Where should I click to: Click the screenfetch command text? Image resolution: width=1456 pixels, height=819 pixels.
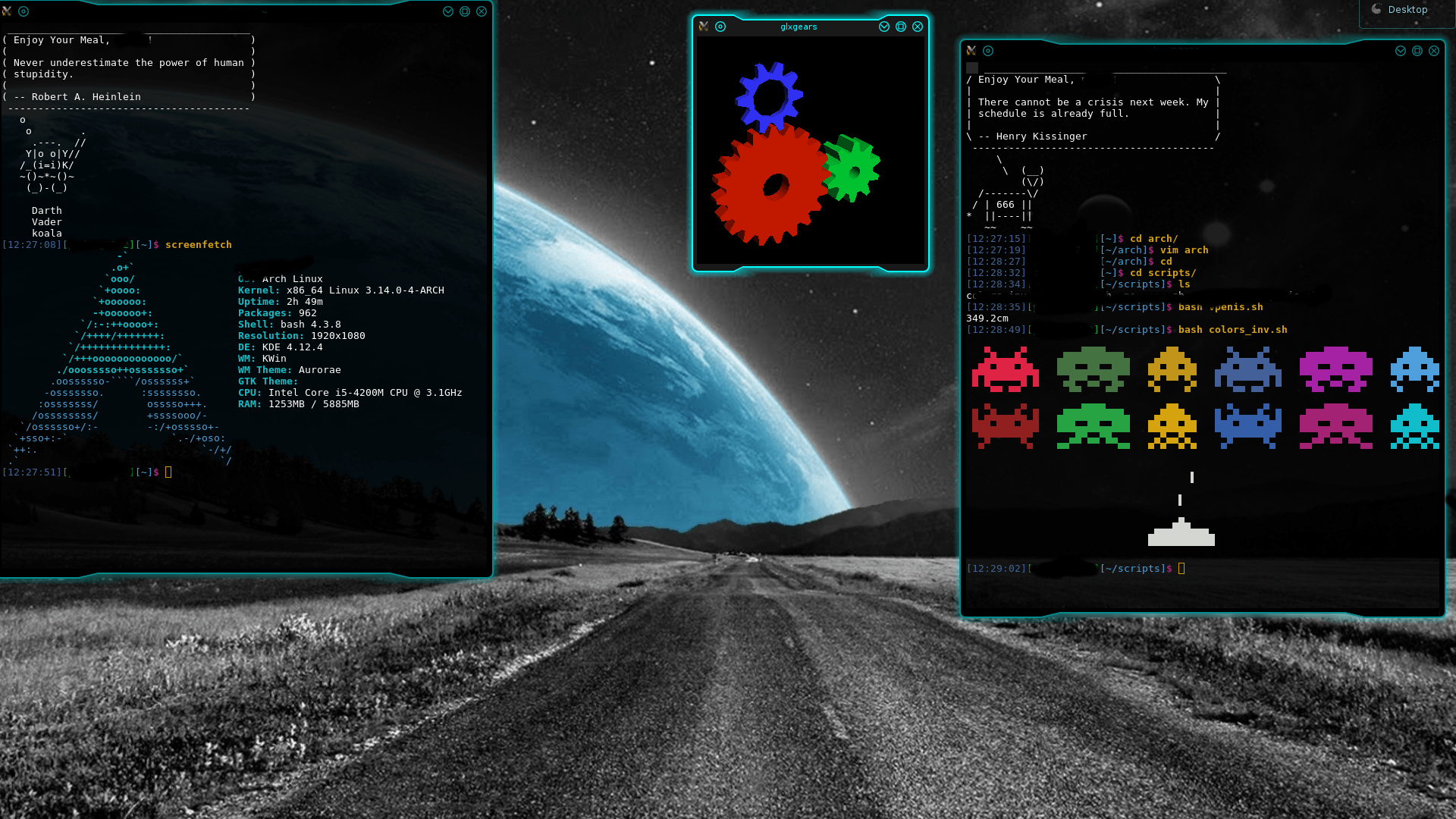[199, 245]
